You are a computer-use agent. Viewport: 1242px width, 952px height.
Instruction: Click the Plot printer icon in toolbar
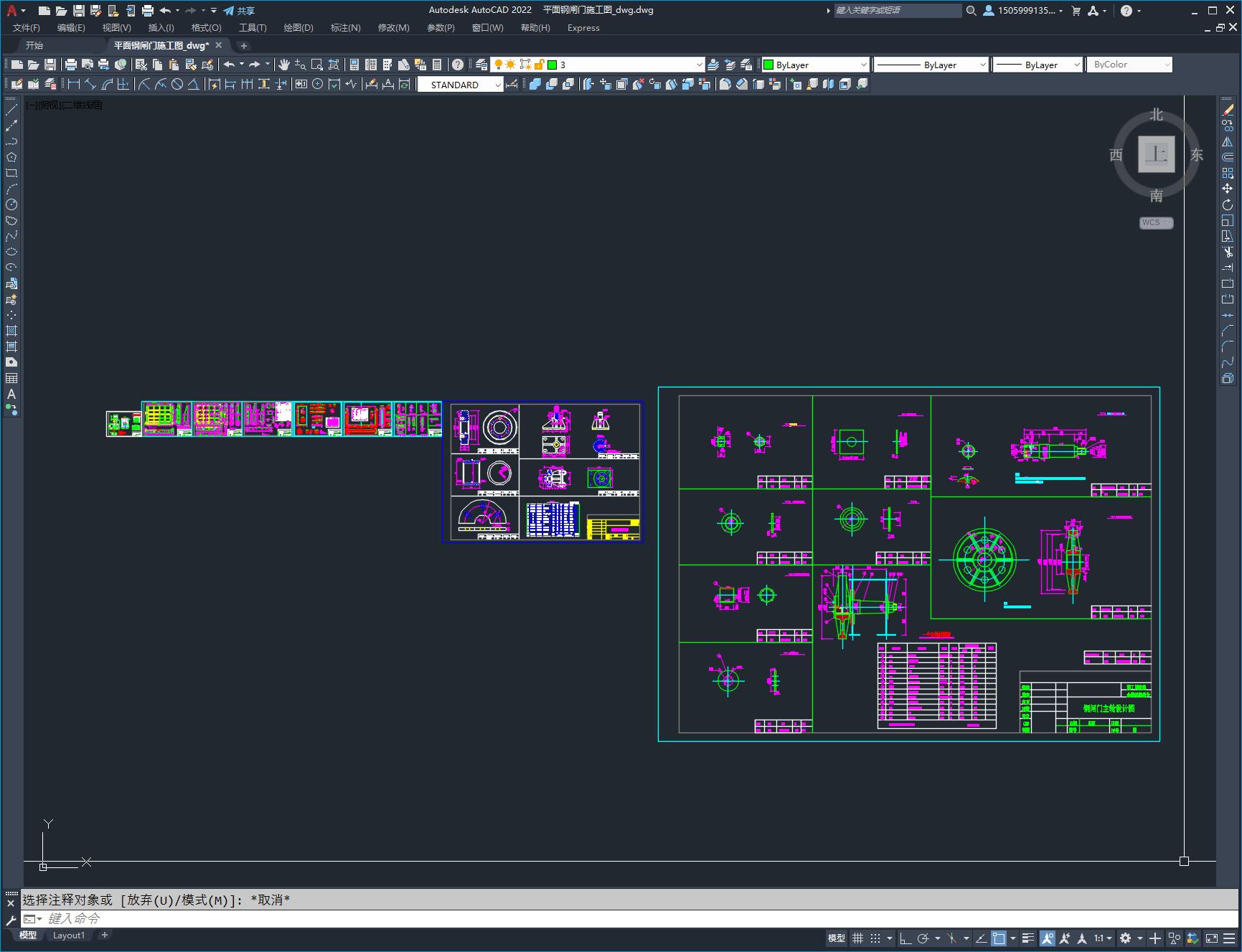[x=71, y=65]
